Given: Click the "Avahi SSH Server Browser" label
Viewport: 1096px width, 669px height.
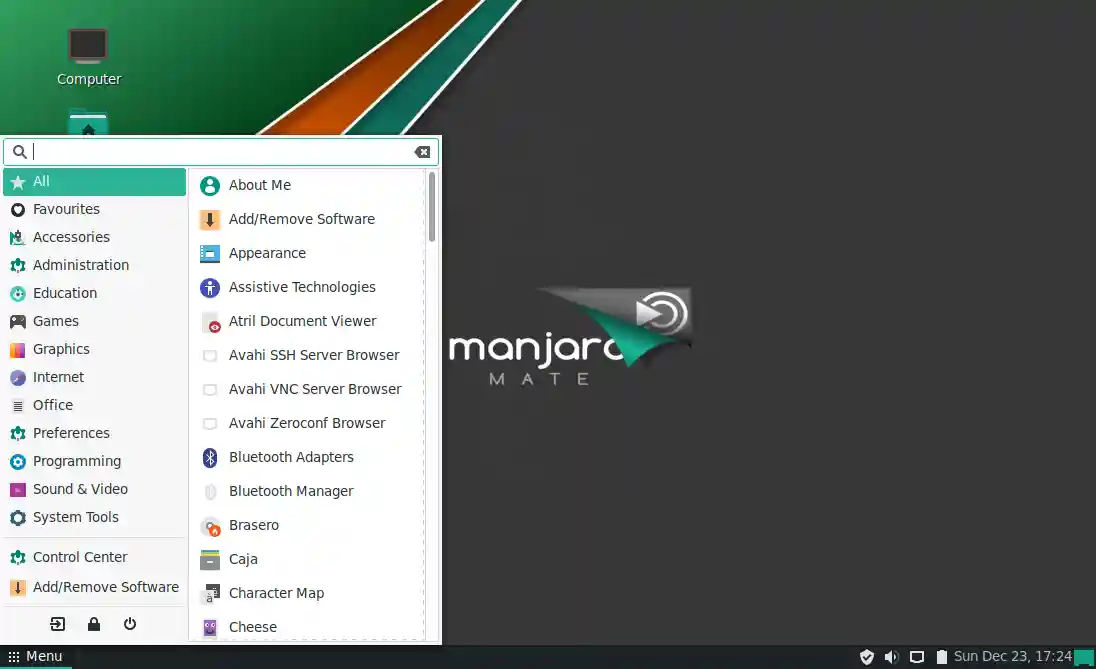Looking at the screenshot, I should click(x=314, y=355).
